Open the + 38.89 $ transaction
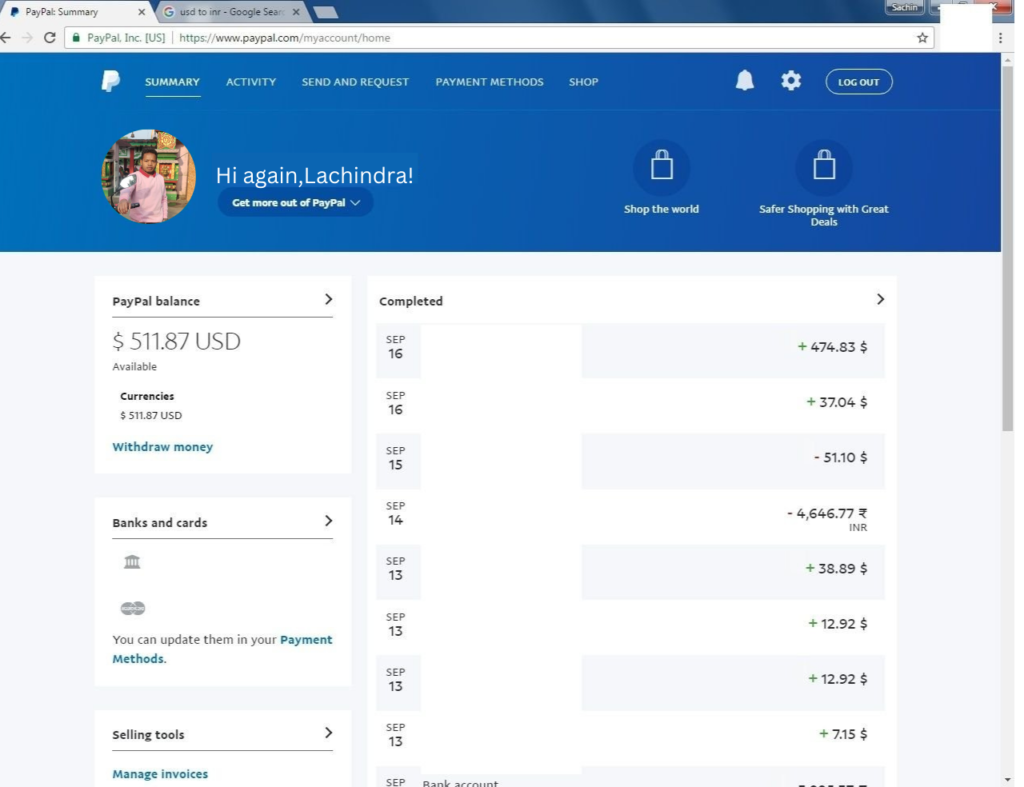The image size is (1024, 787). pyautogui.click(x=630, y=572)
